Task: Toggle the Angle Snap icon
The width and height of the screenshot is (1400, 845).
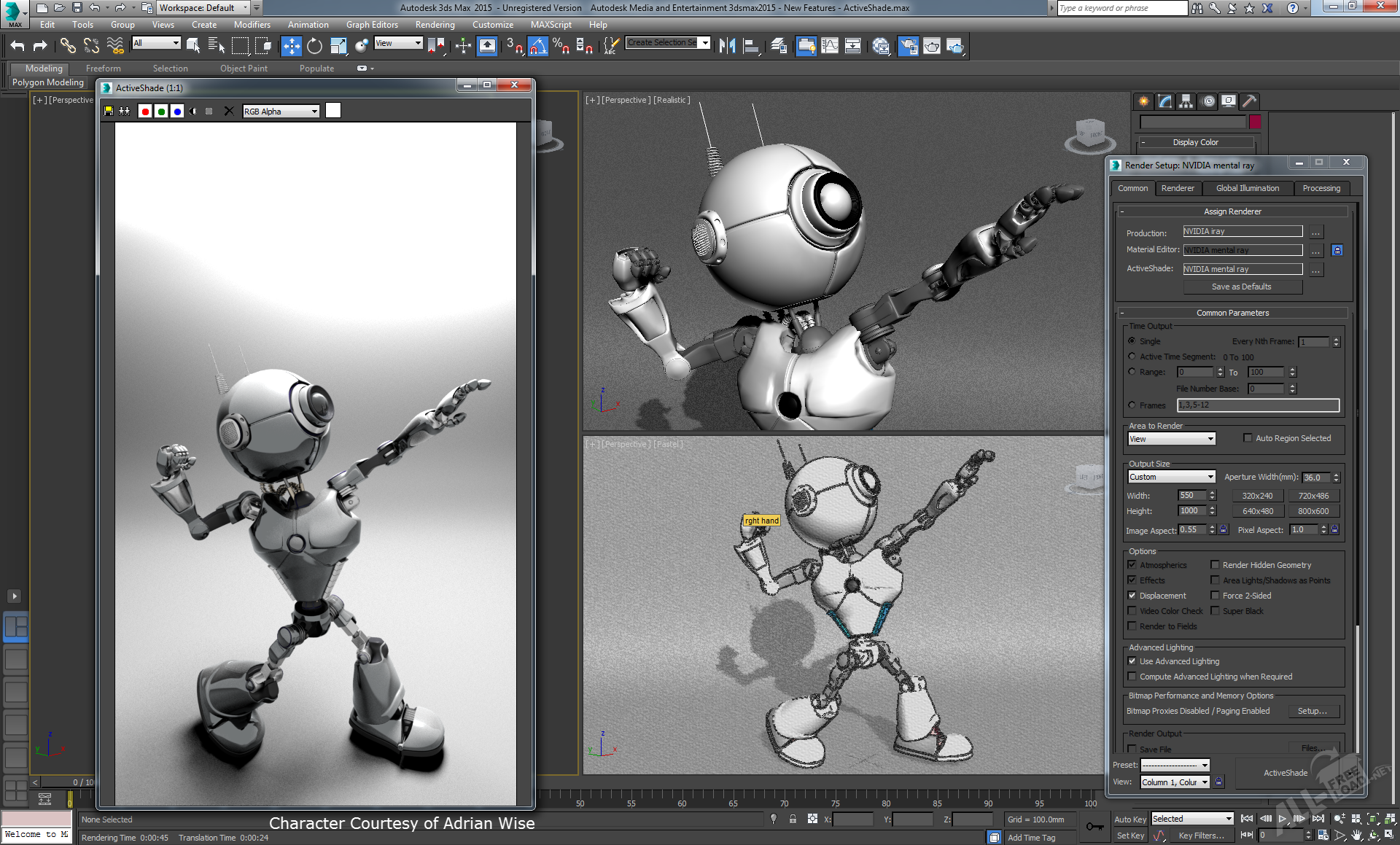Action: [x=537, y=46]
